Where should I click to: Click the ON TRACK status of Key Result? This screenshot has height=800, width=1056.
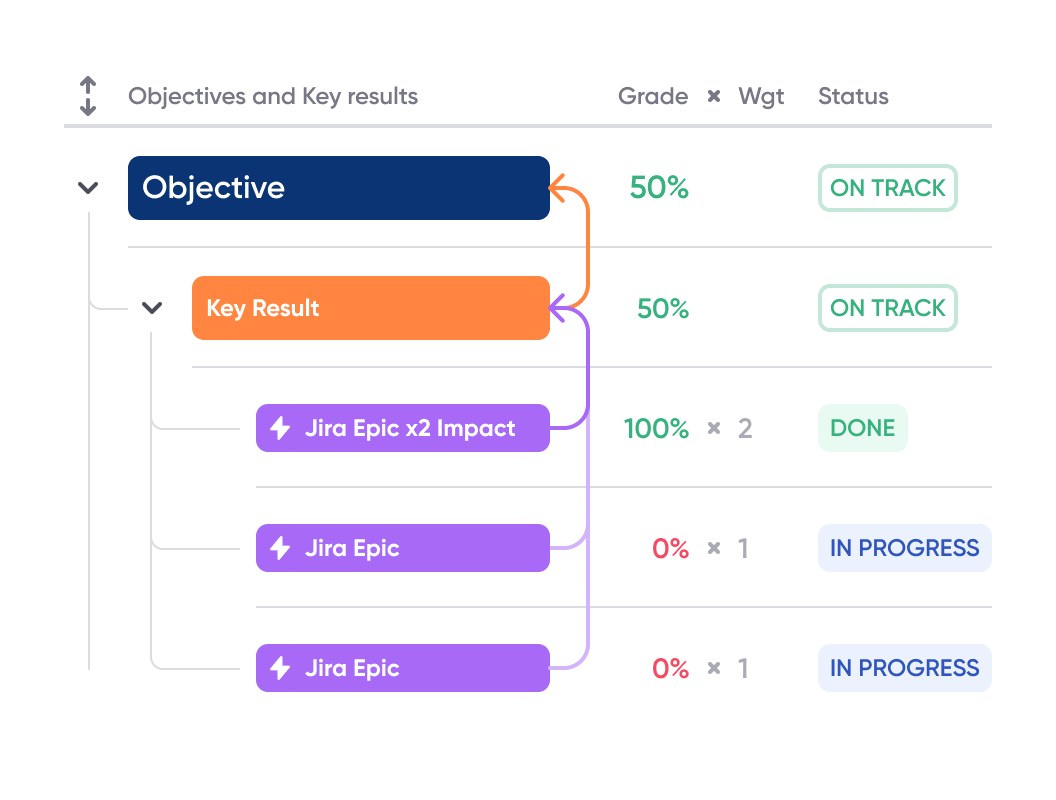[x=888, y=308]
